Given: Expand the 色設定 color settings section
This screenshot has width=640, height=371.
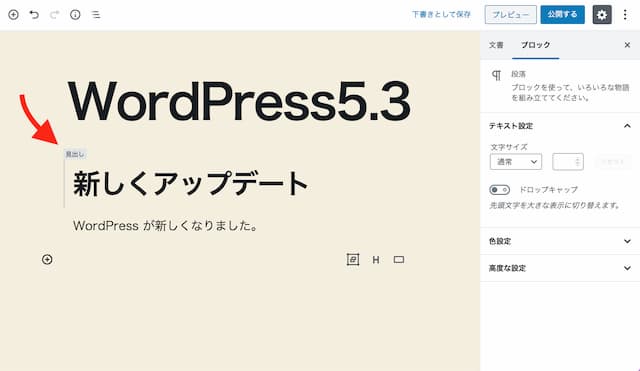Looking at the screenshot, I should [x=560, y=241].
